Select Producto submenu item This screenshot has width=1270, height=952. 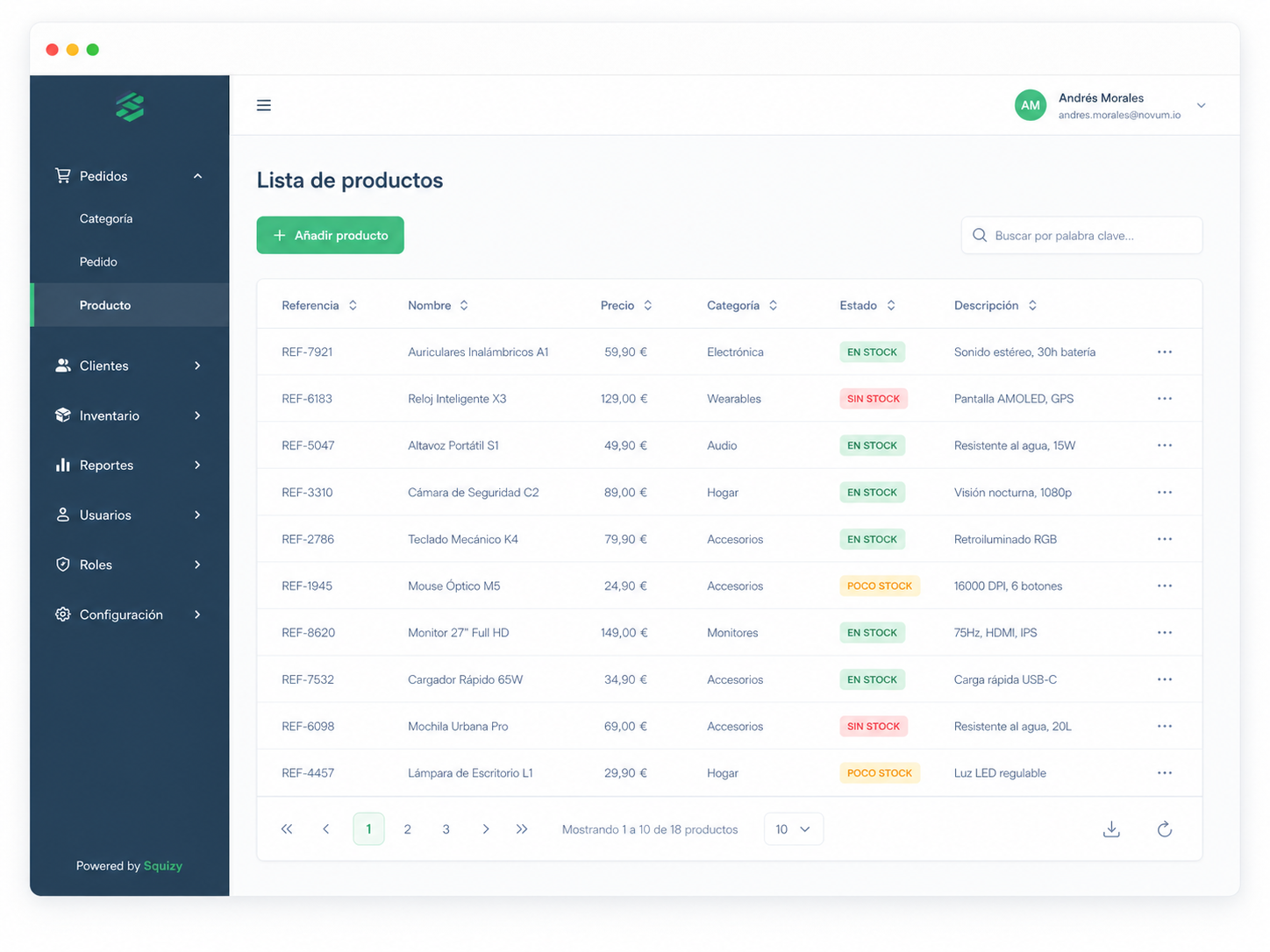click(x=130, y=305)
